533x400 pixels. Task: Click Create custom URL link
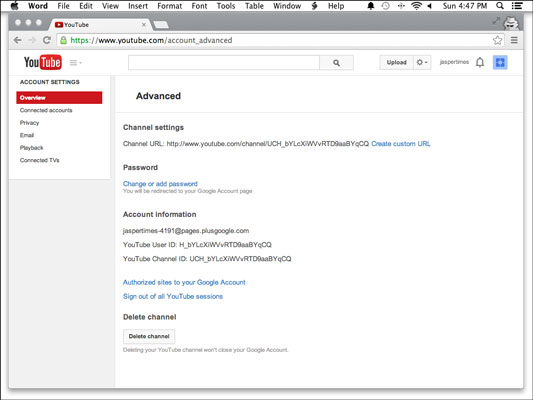pos(401,143)
